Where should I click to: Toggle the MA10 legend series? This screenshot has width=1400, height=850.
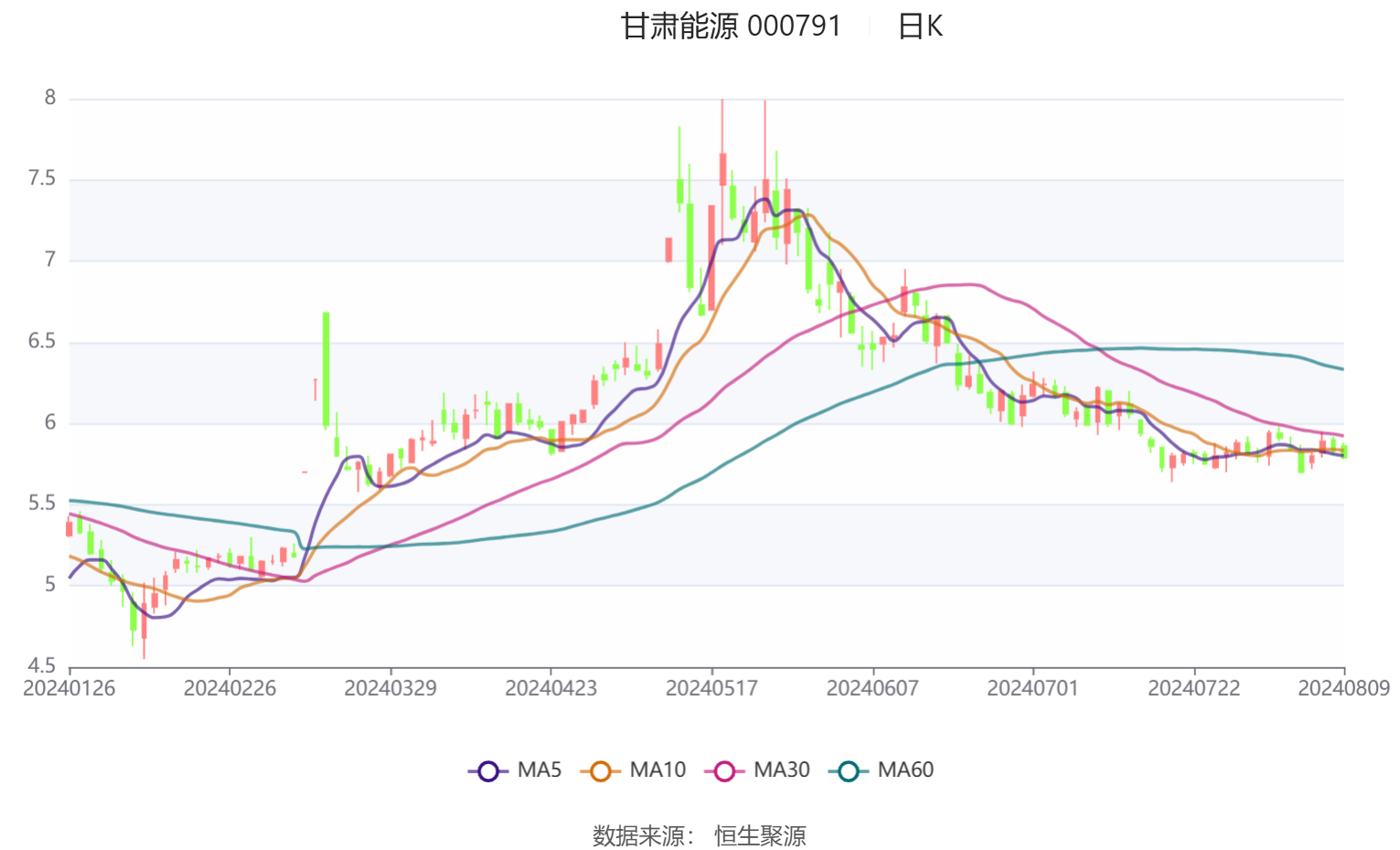tap(633, 770)
